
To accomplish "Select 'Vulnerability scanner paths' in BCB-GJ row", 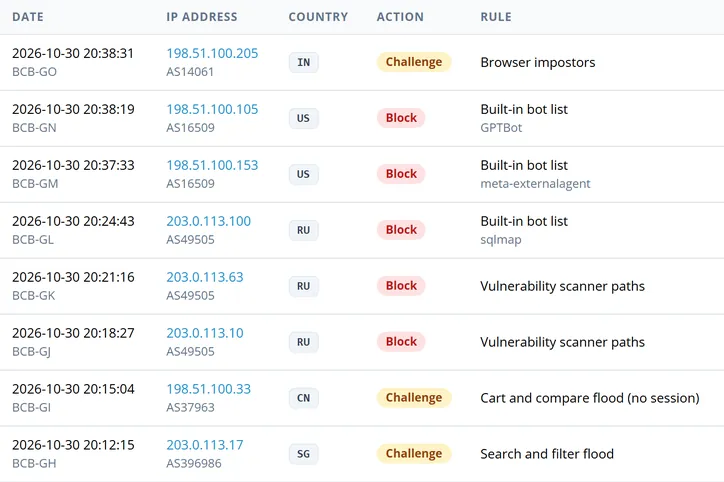I will [x=562, y=342].
